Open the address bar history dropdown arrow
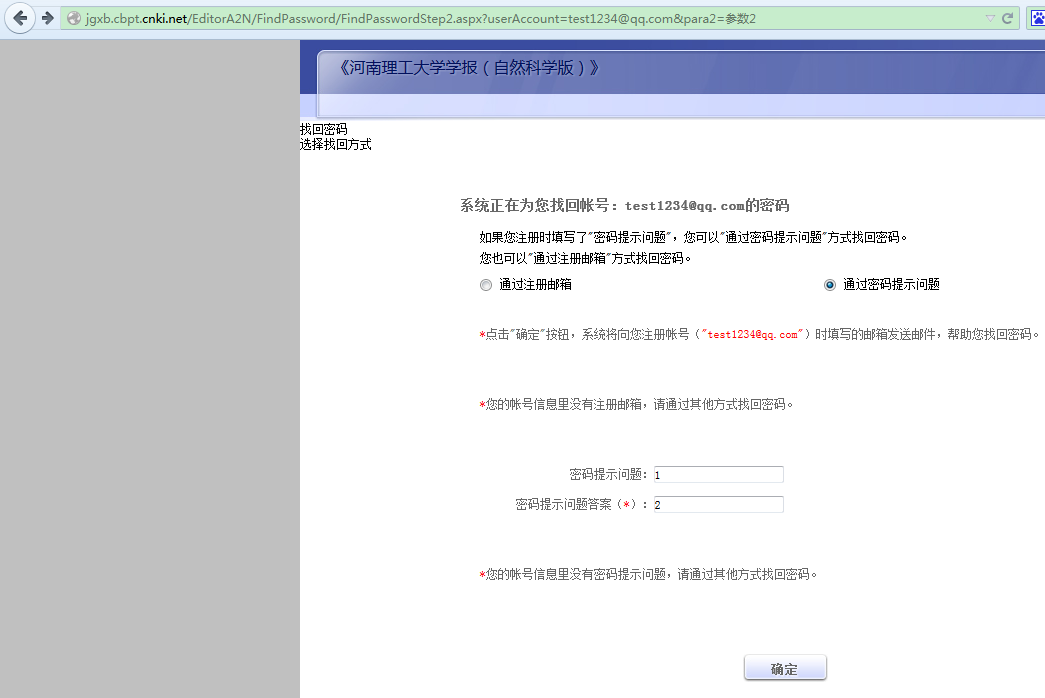 click(990, 19)
